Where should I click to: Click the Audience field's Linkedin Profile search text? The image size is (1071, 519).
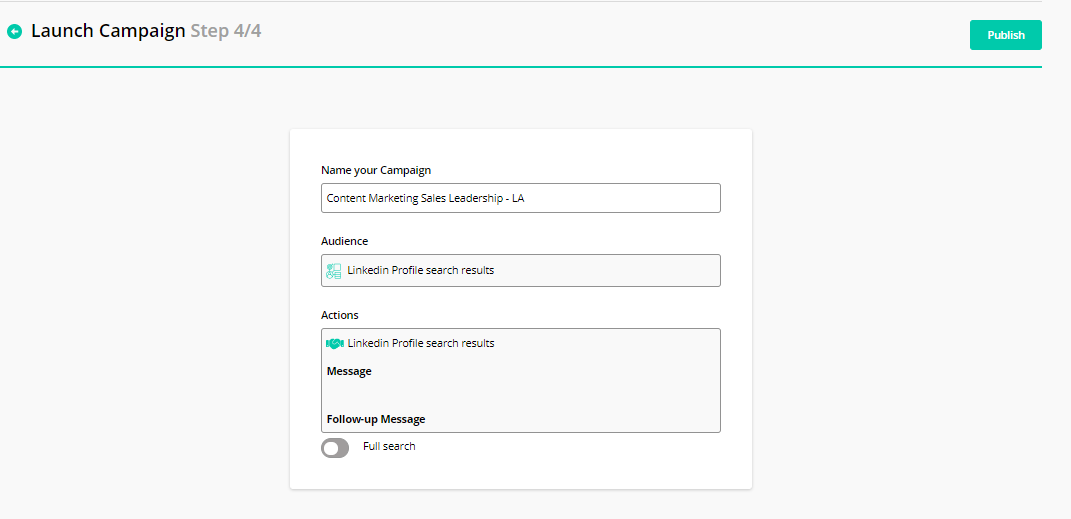420,270
